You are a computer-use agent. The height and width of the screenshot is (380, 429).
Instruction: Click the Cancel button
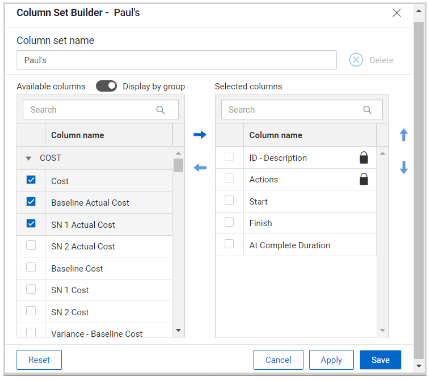[278, 360]
